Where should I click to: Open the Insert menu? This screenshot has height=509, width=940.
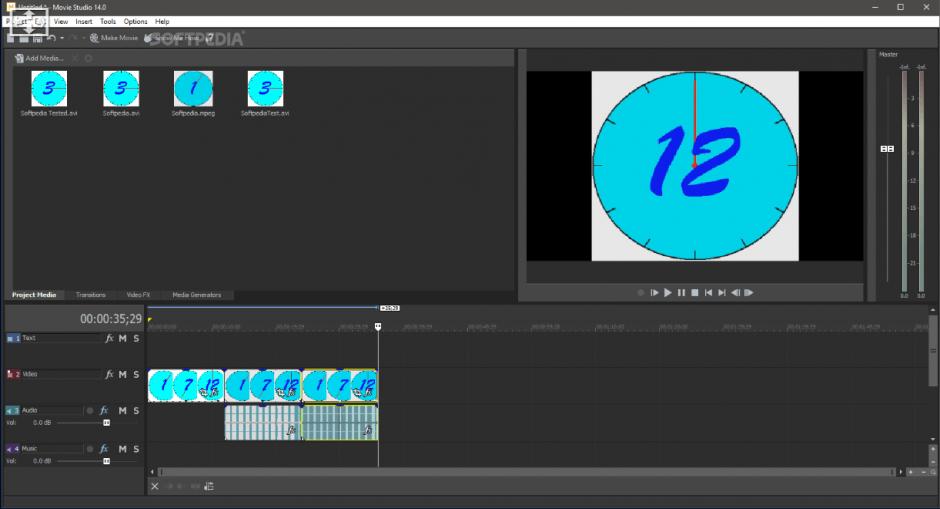[83, 21]
